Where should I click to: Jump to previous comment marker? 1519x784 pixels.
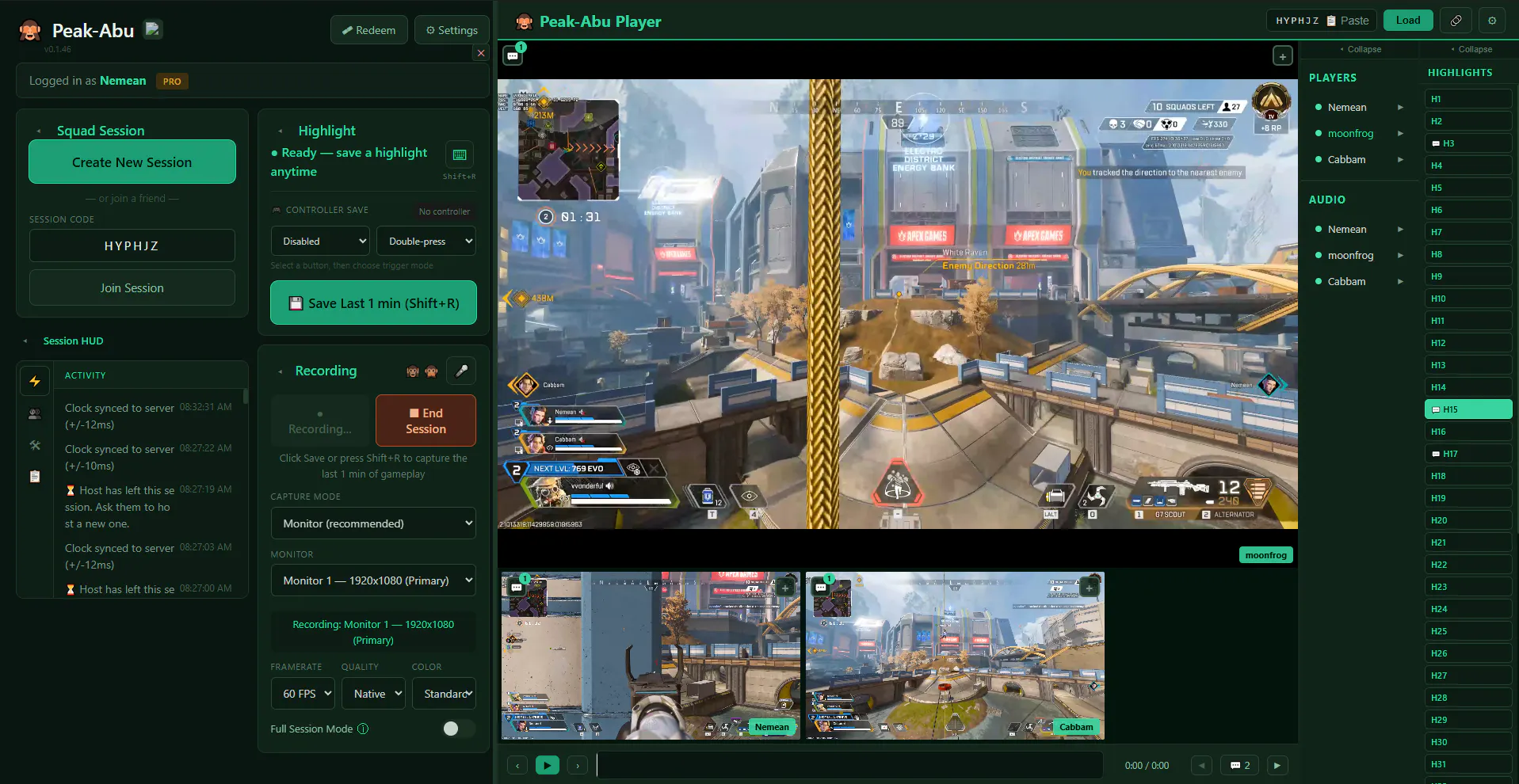(1202, 765)
